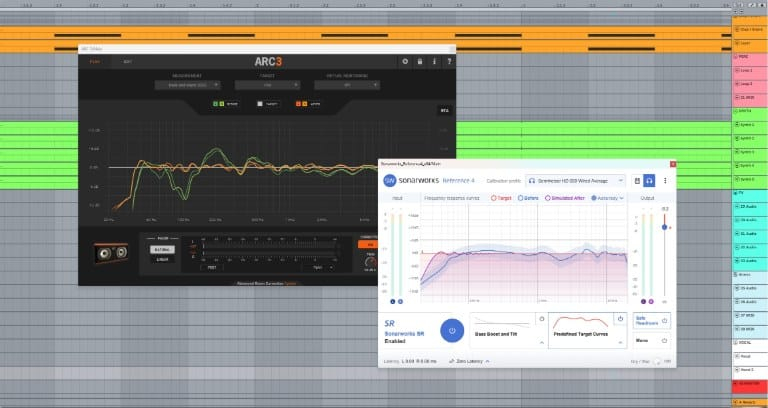Open Zero Latency dropdown in Sonarworks
The height and width of the screenshot is (408, 768).
pyautogui.click(x=469, y=361)
